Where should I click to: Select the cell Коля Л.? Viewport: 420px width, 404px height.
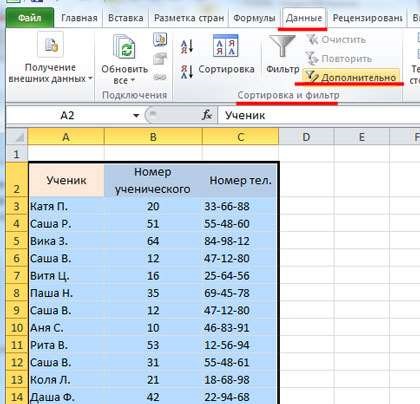tap(66, 380)
